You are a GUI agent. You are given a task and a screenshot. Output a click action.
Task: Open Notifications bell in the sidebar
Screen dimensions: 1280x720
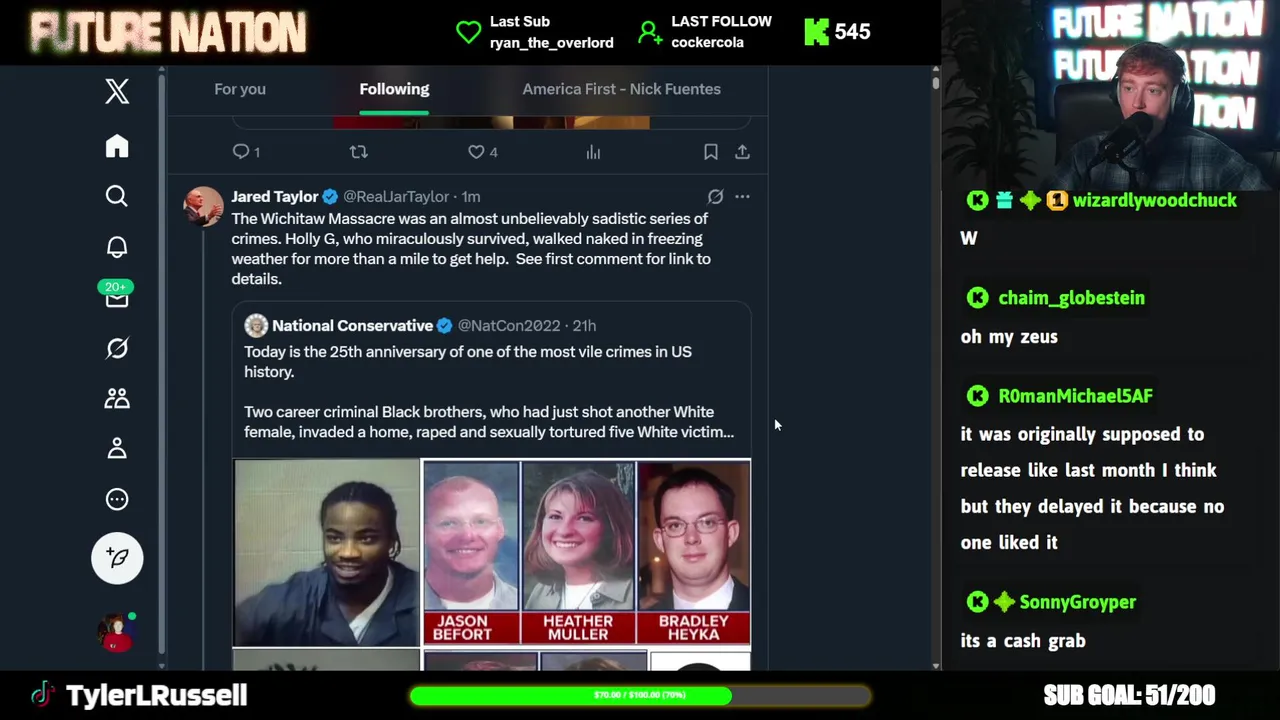pyautogui.click(x=117, y=247)
